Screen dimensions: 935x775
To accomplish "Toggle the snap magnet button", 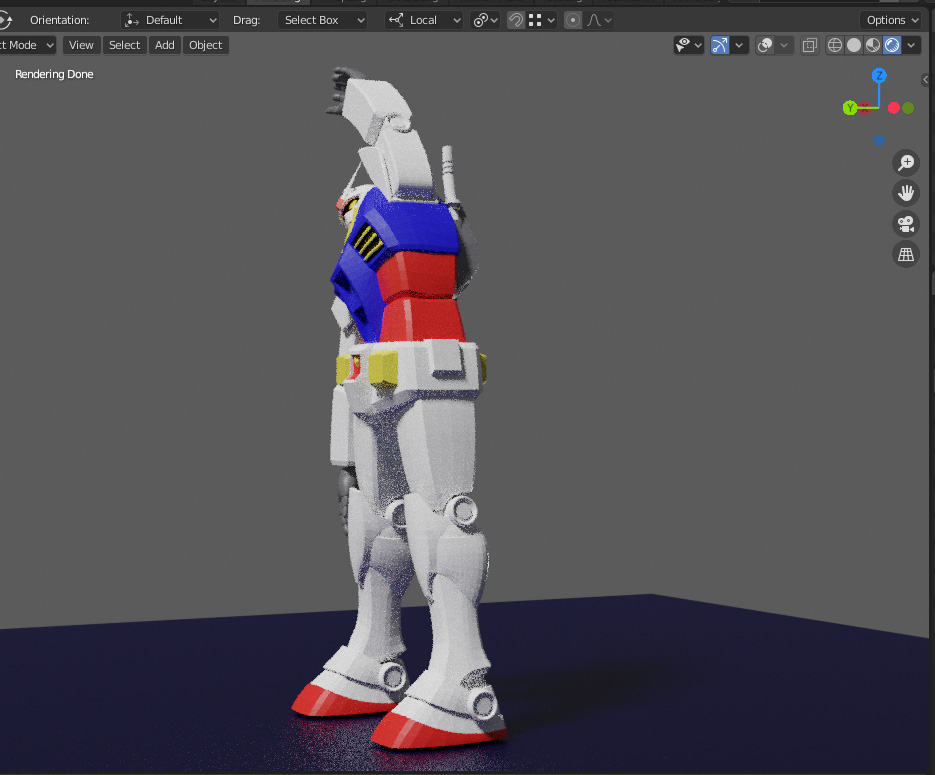I will click(x=516, y=20).
